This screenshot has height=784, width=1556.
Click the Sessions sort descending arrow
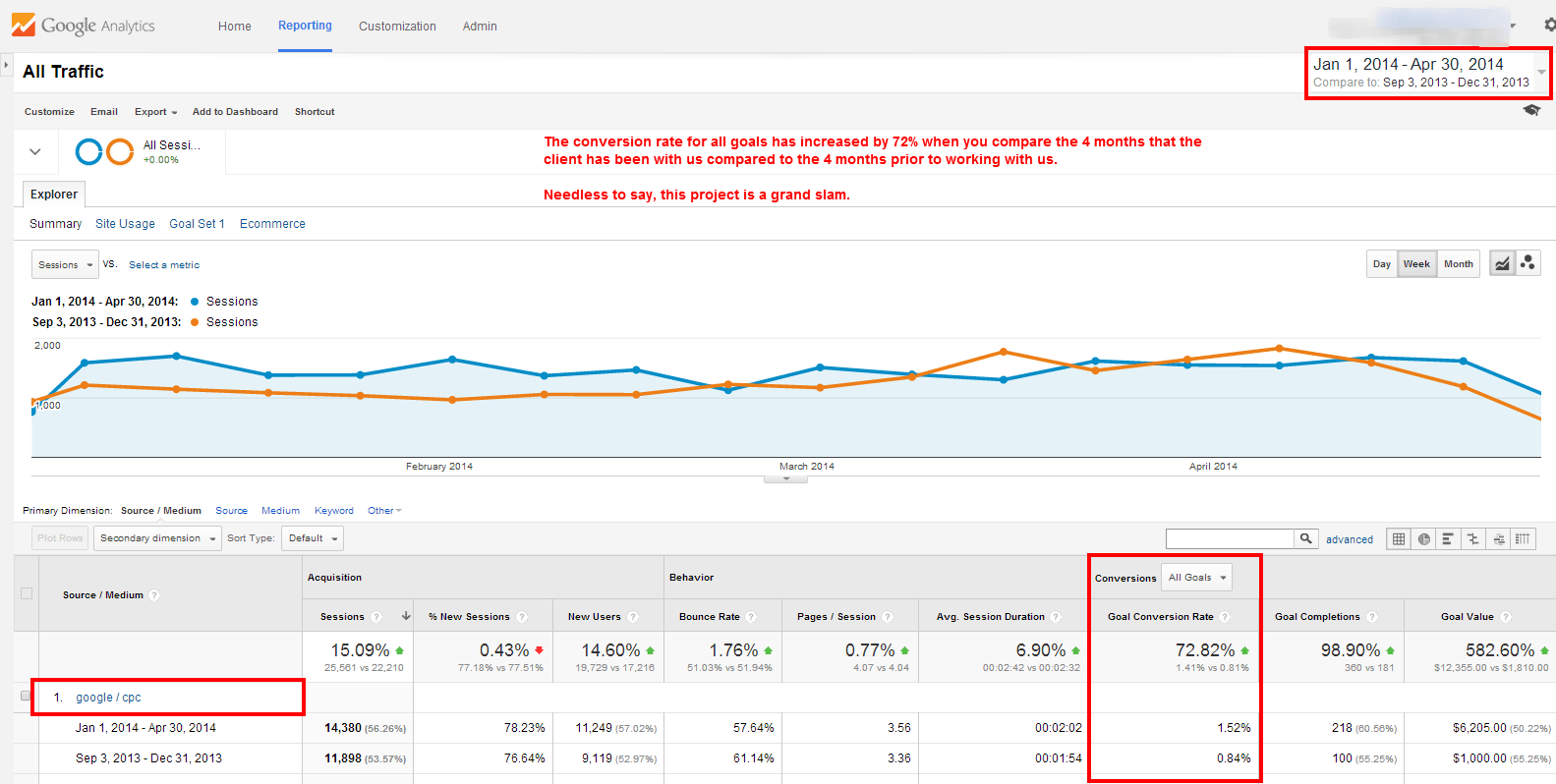pyautogui.click(x=406, y=616)
